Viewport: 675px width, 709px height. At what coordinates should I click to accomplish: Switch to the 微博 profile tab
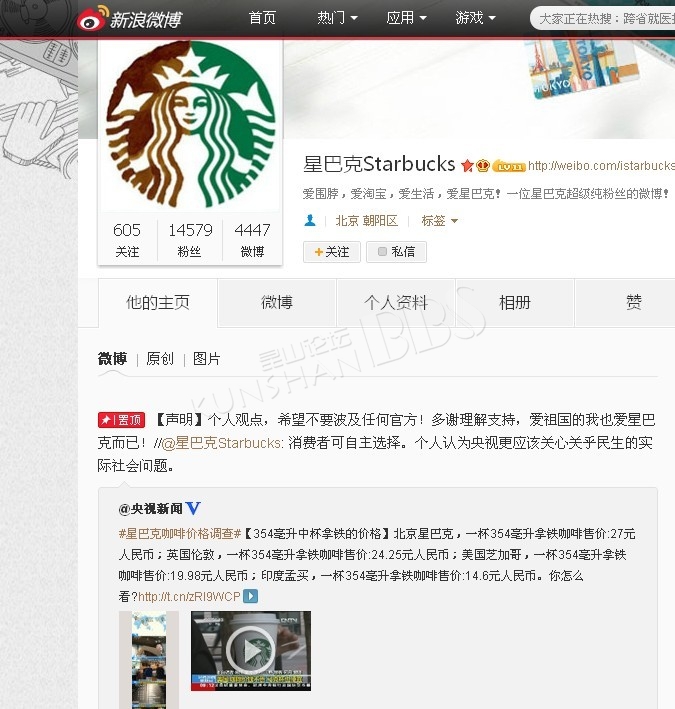tap(277, 302)
